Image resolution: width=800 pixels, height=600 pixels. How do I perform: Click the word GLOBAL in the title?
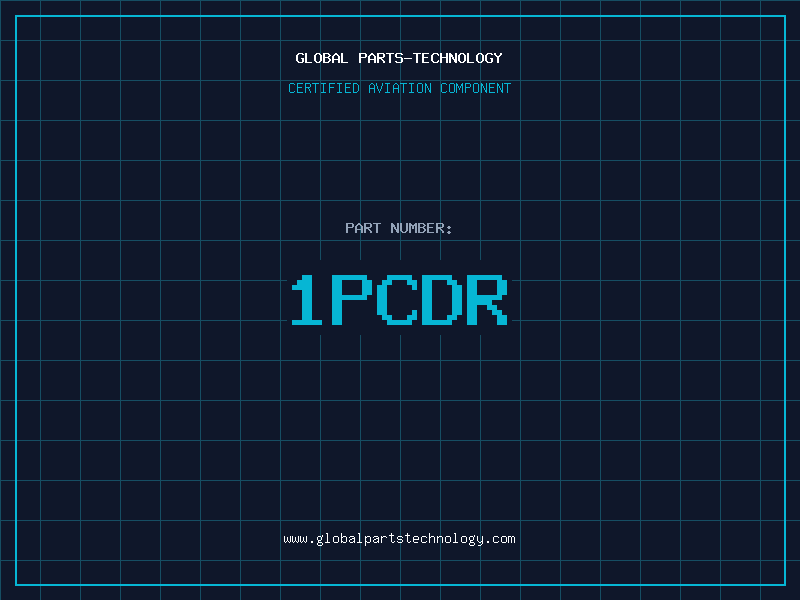coord(321,58)
